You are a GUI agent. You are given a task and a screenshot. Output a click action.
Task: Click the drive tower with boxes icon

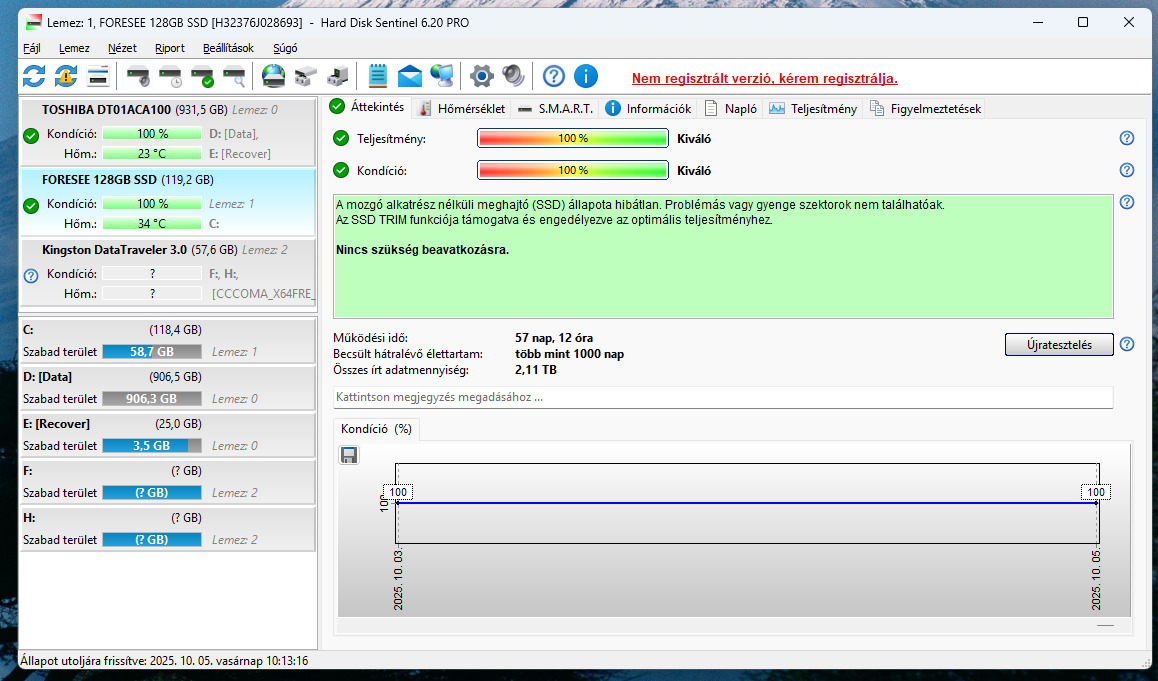click(338, 76)
